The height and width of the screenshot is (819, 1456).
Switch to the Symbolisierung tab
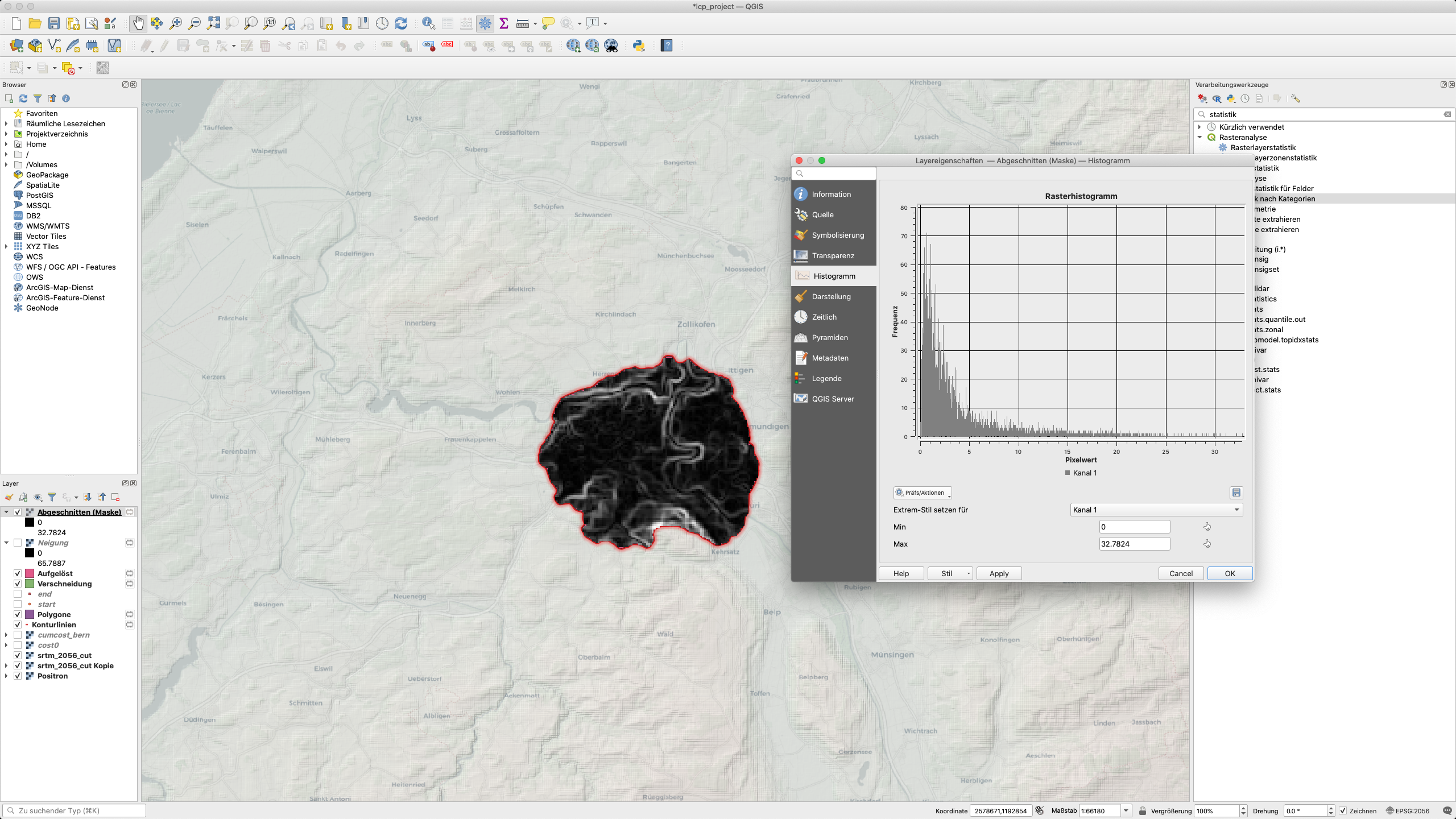click(x=837, y=235)
